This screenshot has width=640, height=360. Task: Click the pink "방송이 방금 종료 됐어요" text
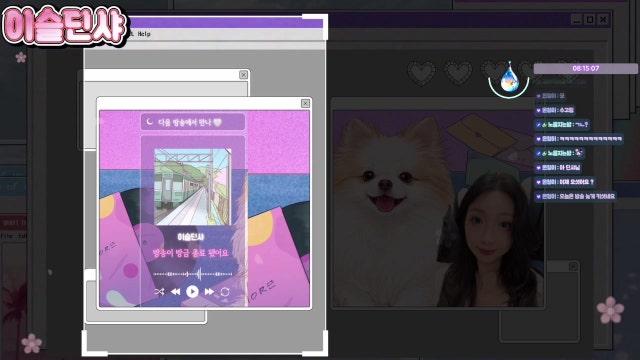(191, 253)
